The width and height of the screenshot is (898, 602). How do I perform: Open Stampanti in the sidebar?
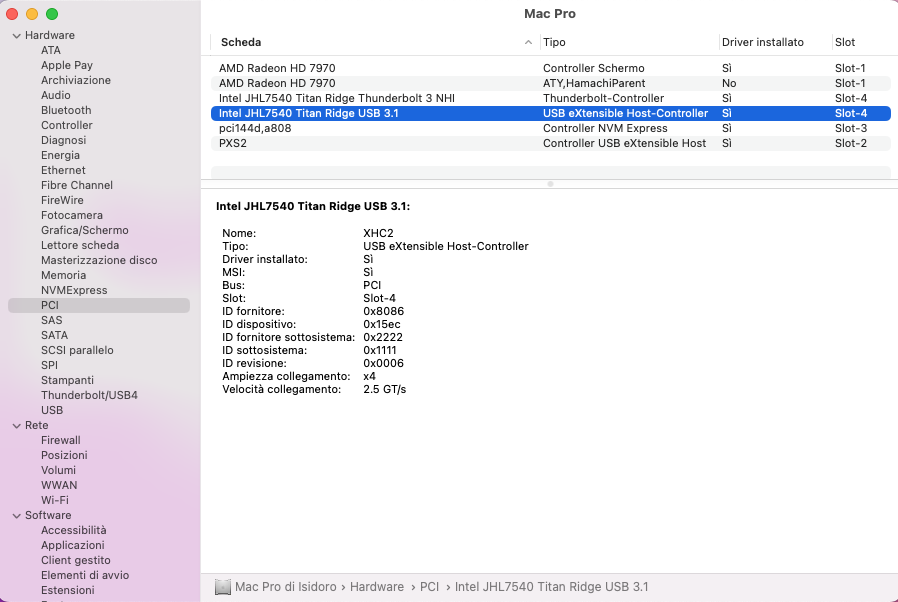67,380
